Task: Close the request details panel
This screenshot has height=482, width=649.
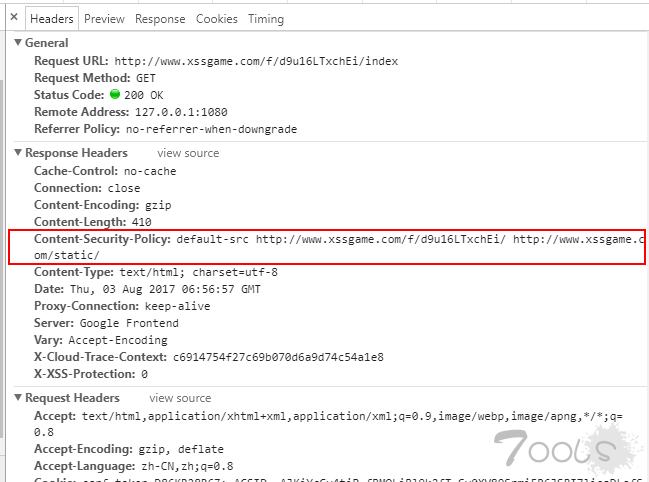Action: coord(14,17)
